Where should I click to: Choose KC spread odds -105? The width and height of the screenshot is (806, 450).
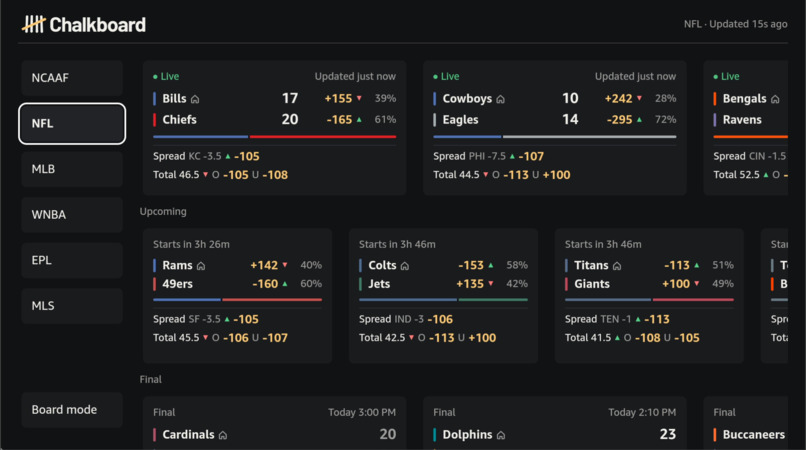(x=247, y=156)
